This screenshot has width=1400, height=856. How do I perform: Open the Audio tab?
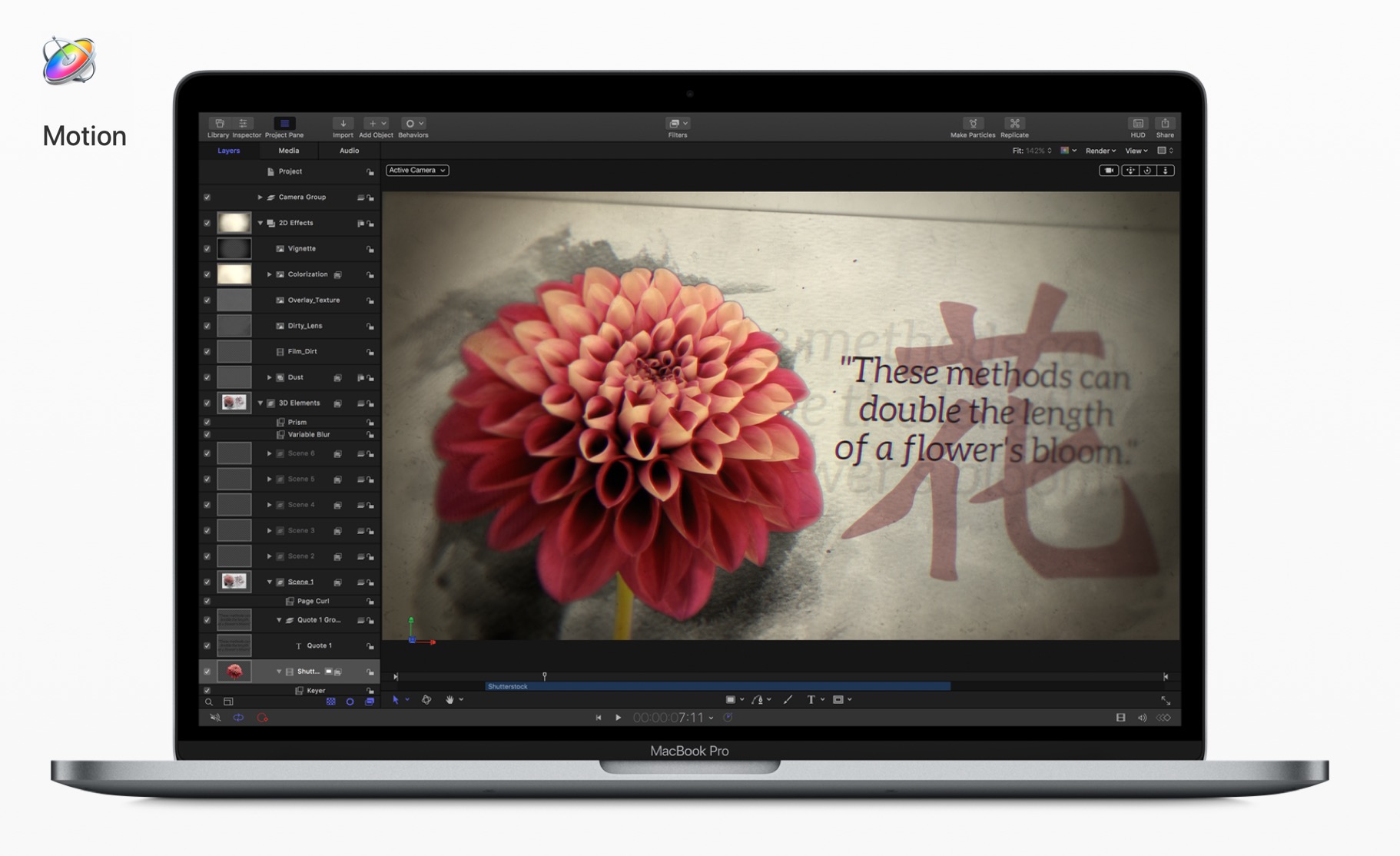349,151
